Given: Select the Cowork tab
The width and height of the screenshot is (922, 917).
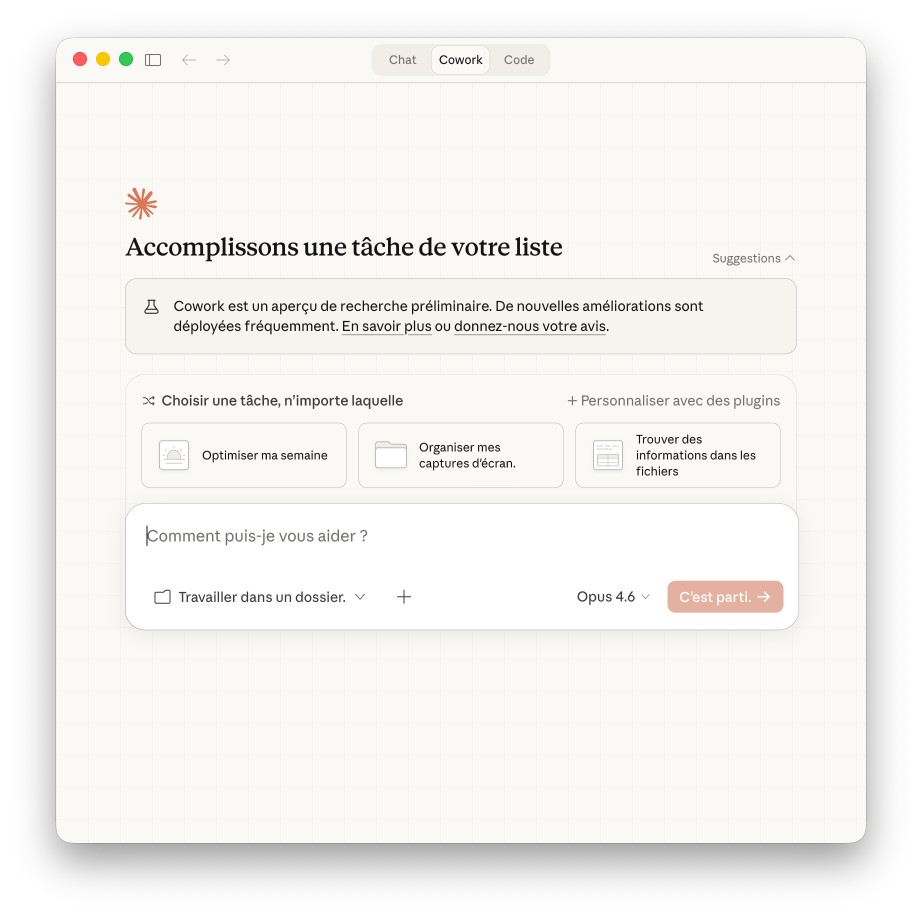Looking at the screenshot, I should [x=460, y=60].
